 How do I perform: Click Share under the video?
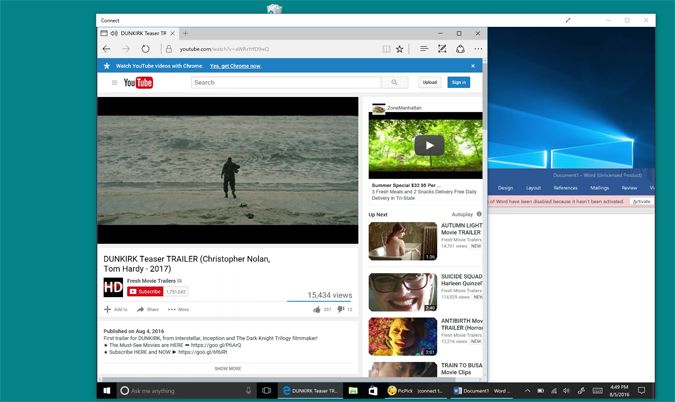coord(148,309)
